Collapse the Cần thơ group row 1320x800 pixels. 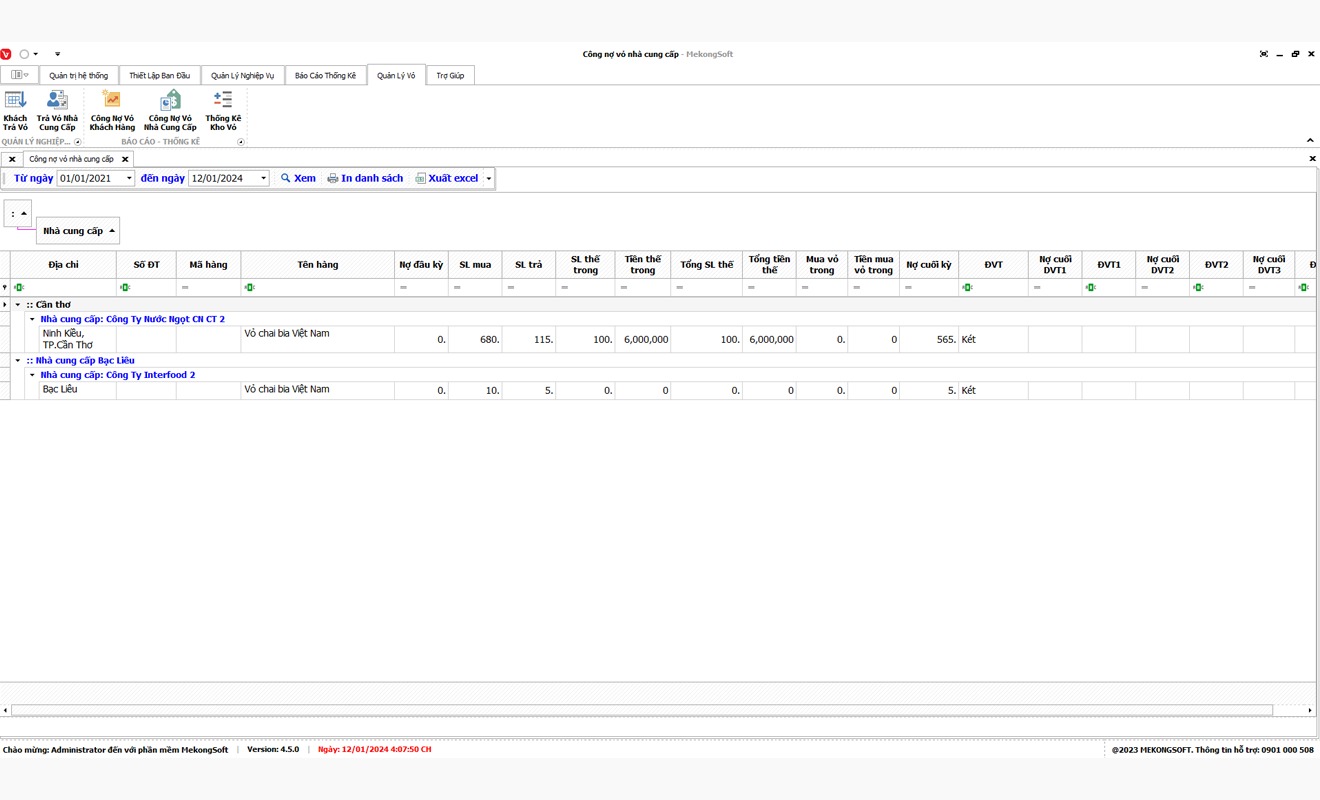click(18, 305)
